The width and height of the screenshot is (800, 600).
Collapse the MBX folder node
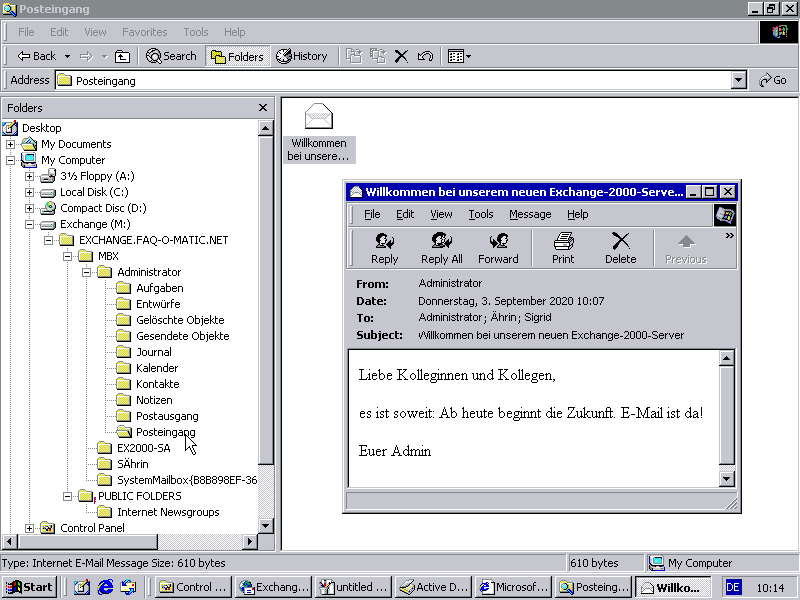coord(67,256)
